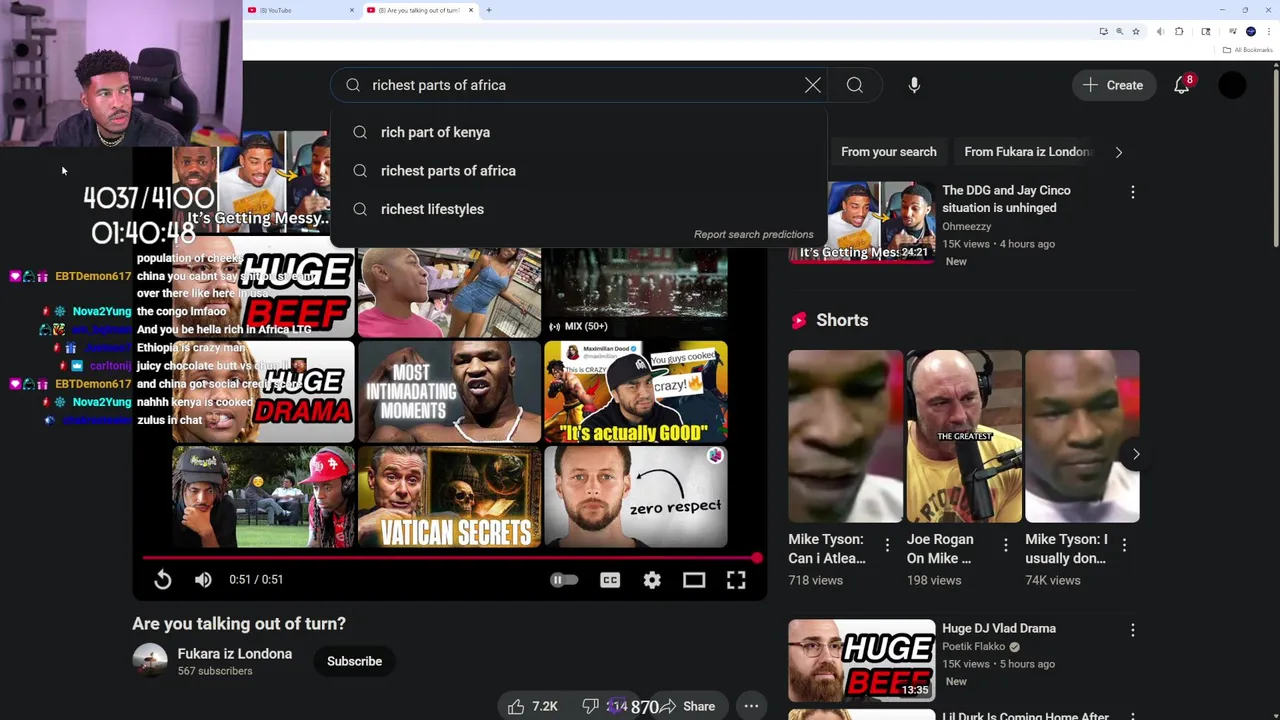The image size is (1280, 720).
Task: Open the 'MOST INTIMIDATING MOMENTS' endscreen thumbnail
Action: pyautogui.click(x=449, y=391)
